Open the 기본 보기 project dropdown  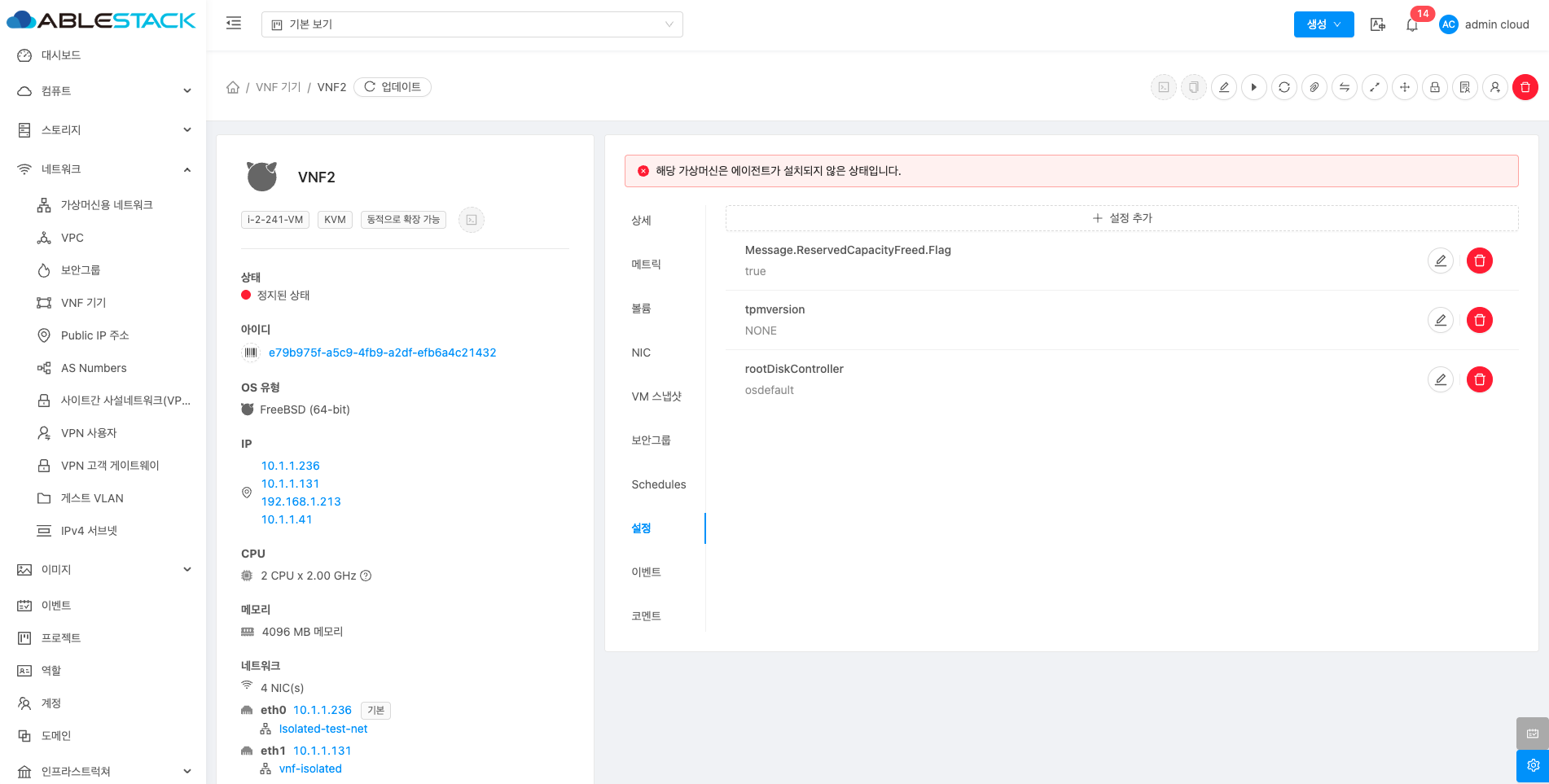472,24
